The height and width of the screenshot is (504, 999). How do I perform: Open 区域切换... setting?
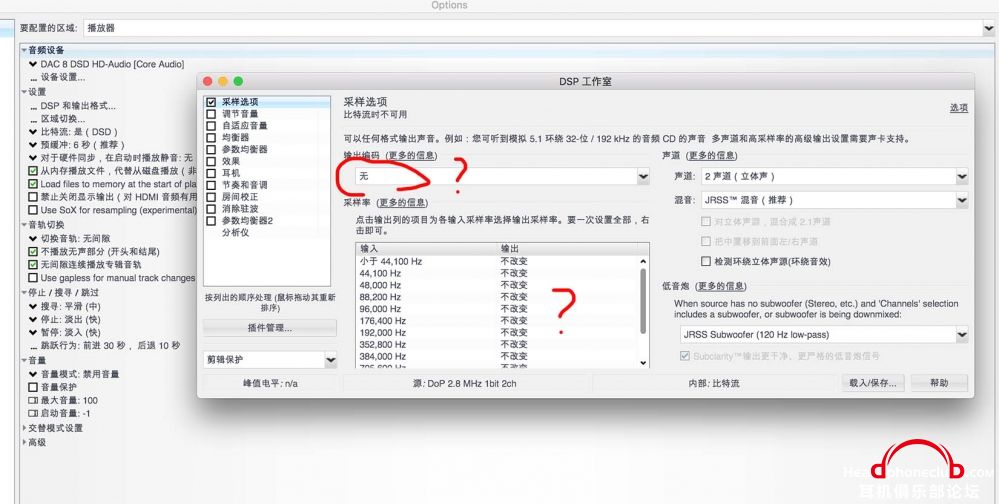click(57, 119)
